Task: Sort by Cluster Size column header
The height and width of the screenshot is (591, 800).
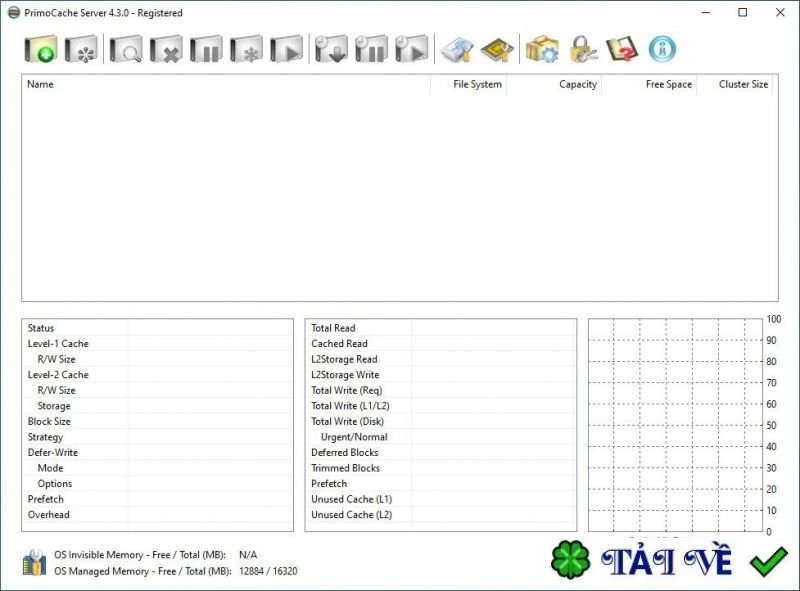Action: 735,84
